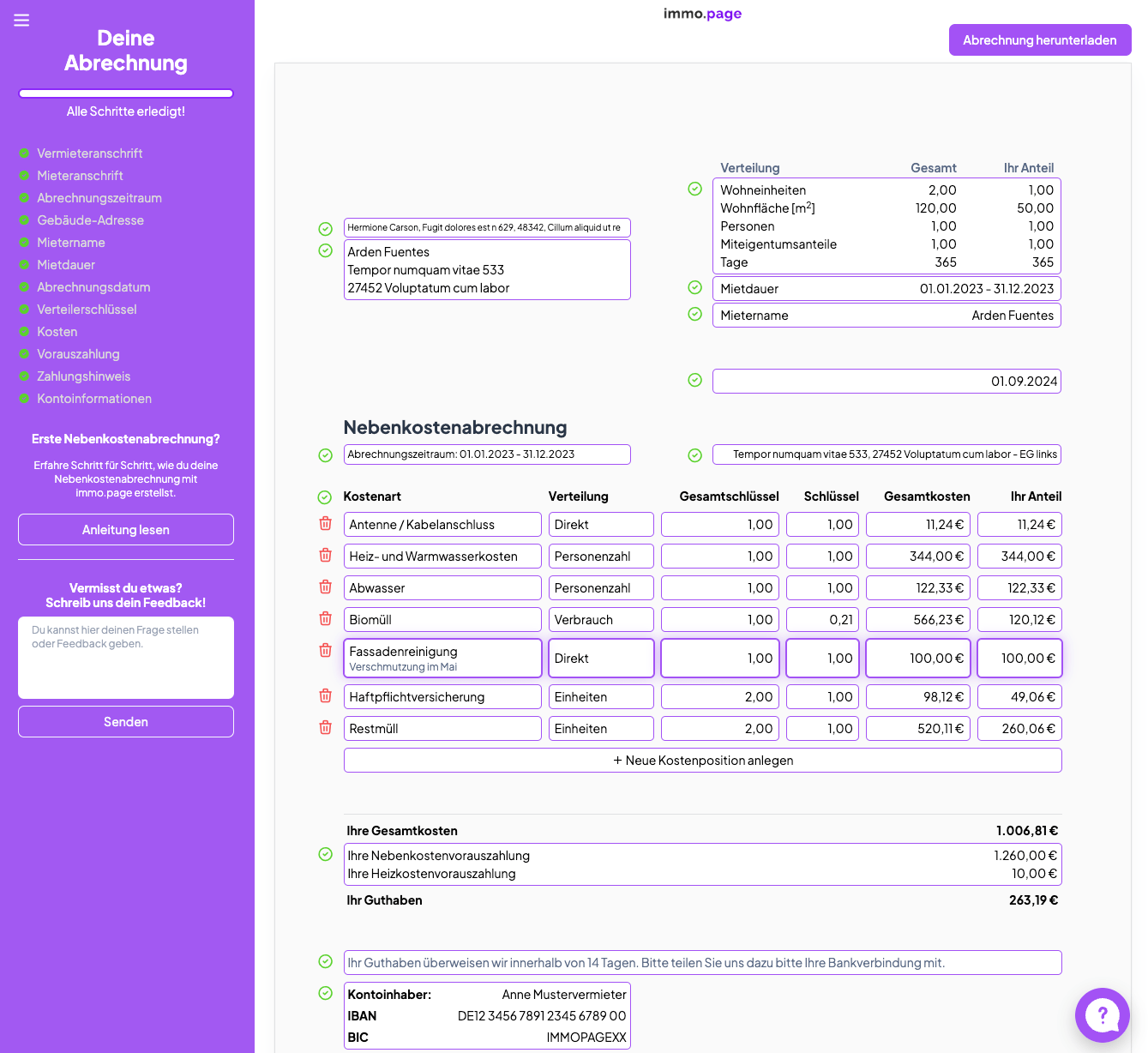The image size is (1148, 1053).
Task: Click the feedback text area to write feedback
Action: (125, 657)
